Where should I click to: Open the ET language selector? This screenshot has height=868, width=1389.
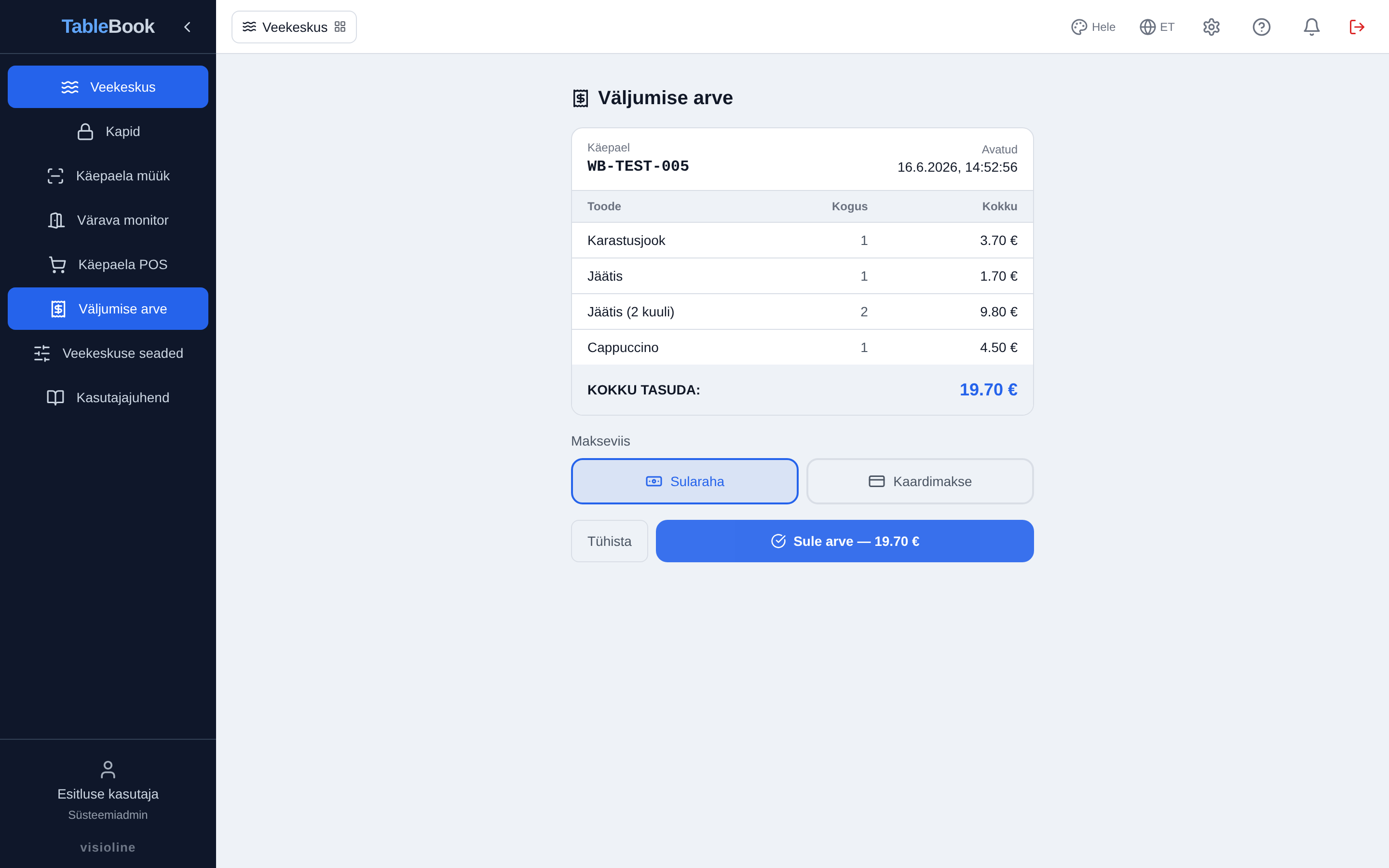[1157, 27]
